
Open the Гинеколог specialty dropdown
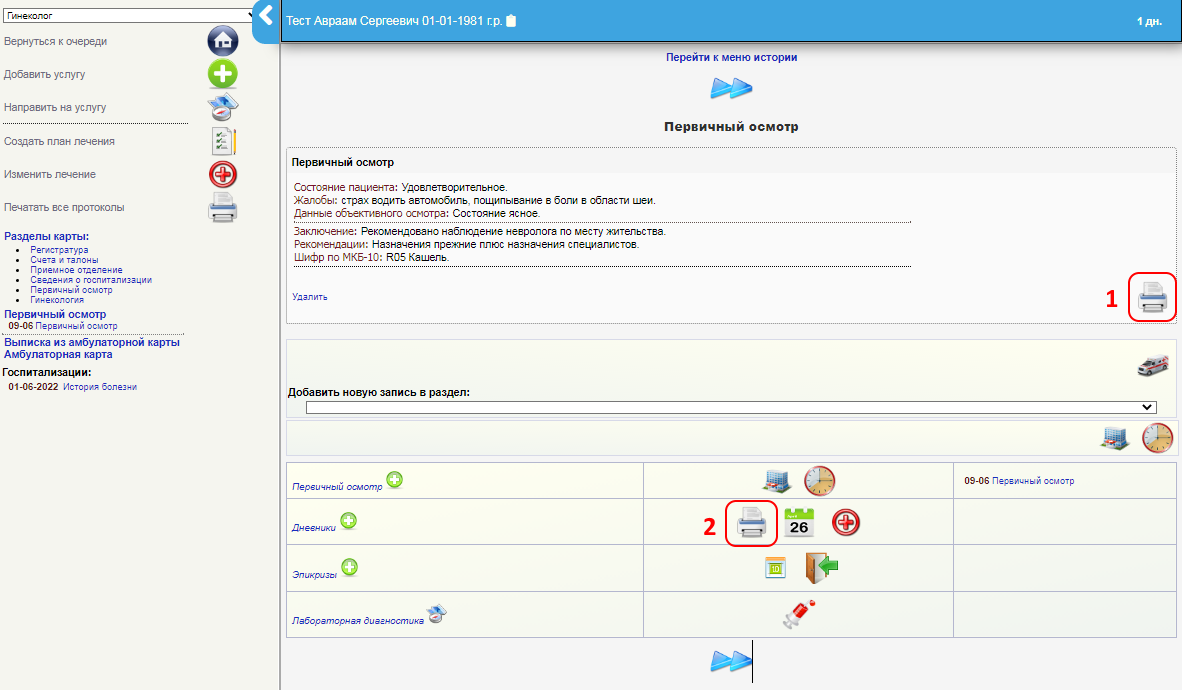129,15
